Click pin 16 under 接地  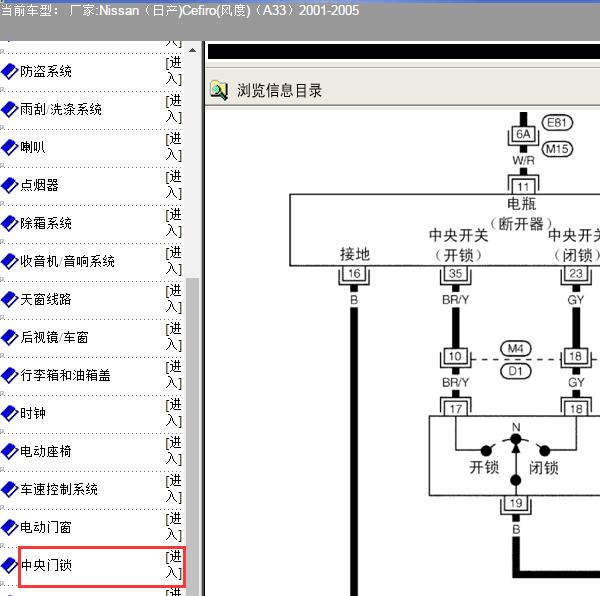click(x=354, y=274)
